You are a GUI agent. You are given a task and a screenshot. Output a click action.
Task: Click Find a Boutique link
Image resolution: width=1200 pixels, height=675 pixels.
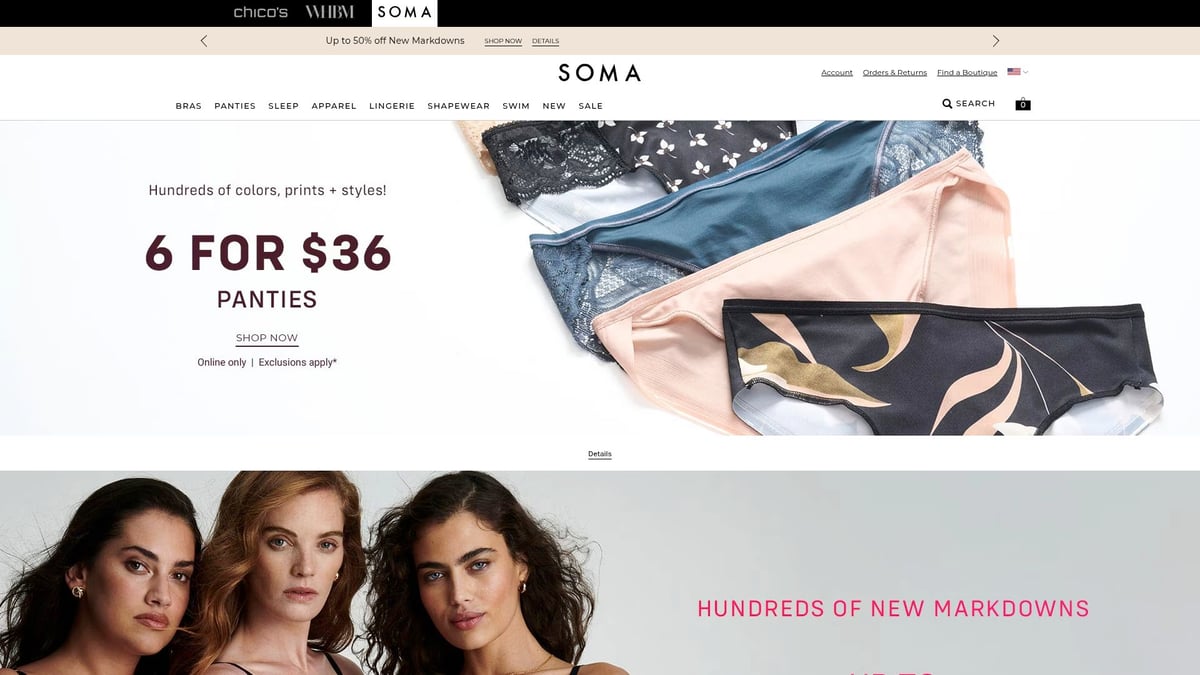[967, 73]
